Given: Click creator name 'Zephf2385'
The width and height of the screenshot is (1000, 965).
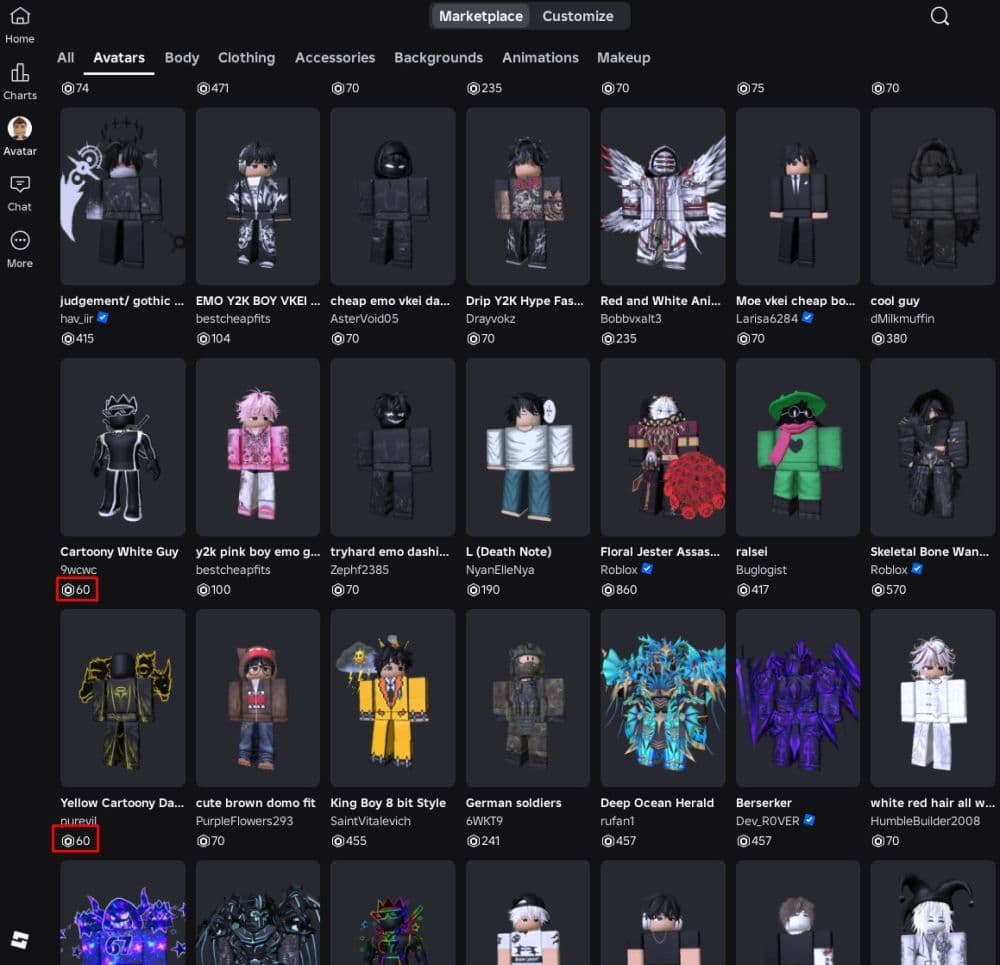Looking at the screenshot, I should pos(359,570).
